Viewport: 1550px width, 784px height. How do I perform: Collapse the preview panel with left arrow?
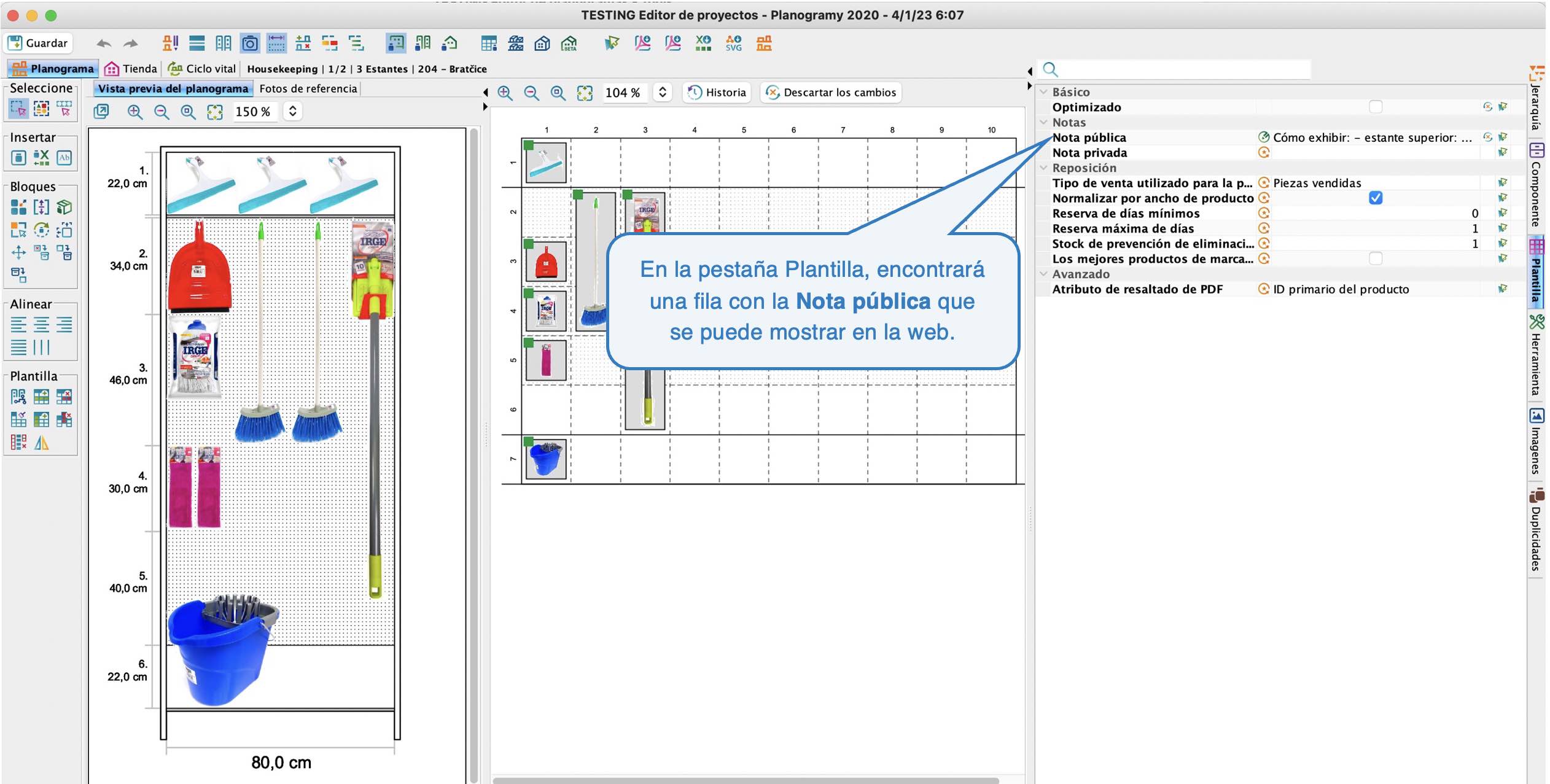click(485, 92)
